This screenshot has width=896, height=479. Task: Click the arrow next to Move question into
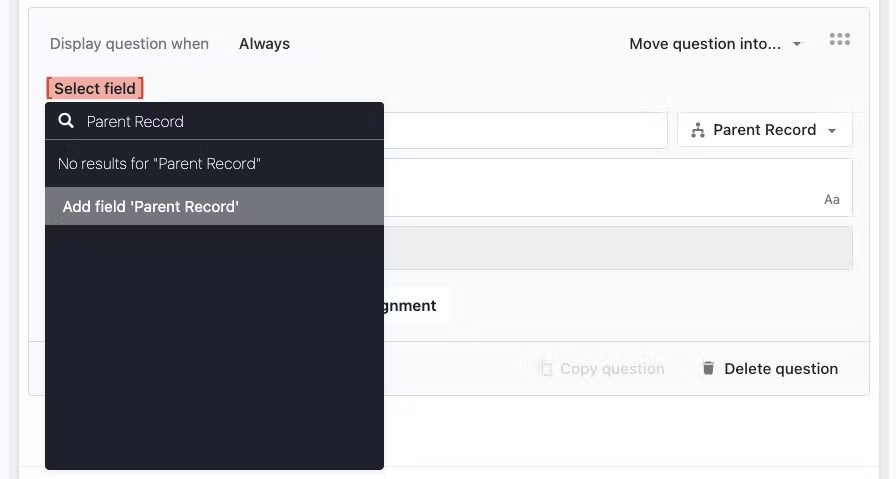click(x=797, y=44)
